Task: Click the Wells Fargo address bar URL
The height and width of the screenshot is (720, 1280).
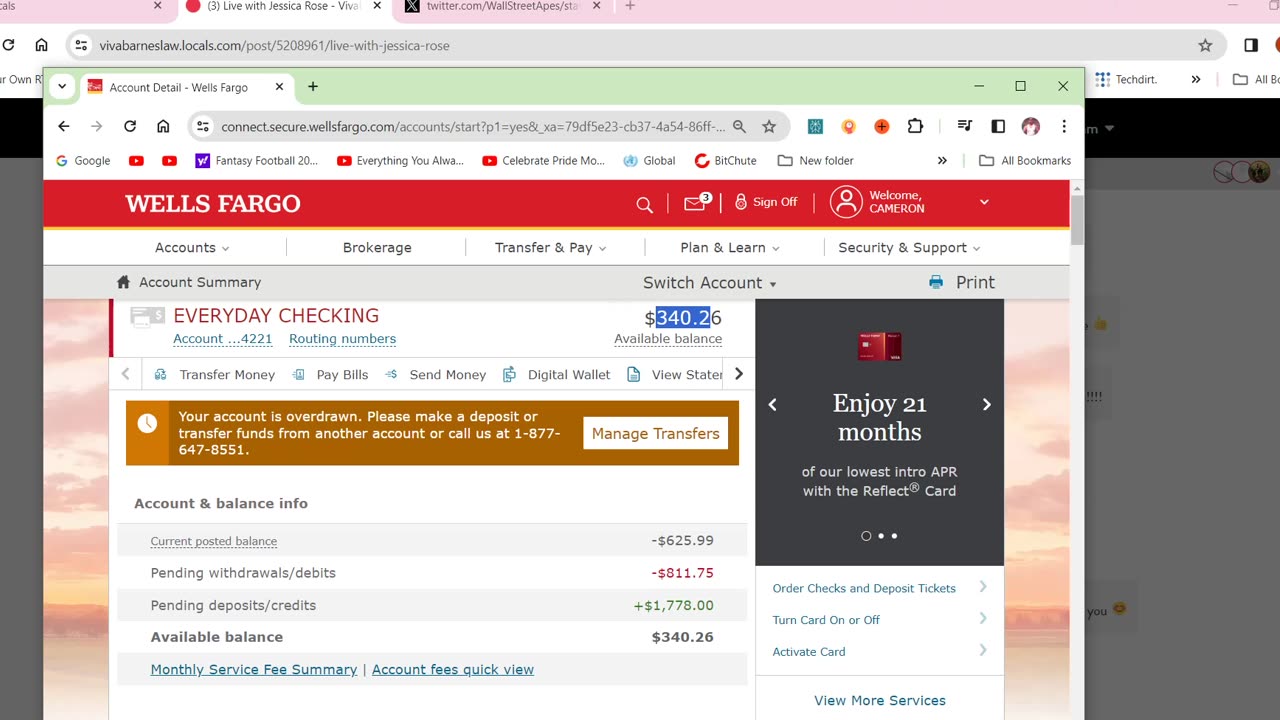Action: point(473,127)
